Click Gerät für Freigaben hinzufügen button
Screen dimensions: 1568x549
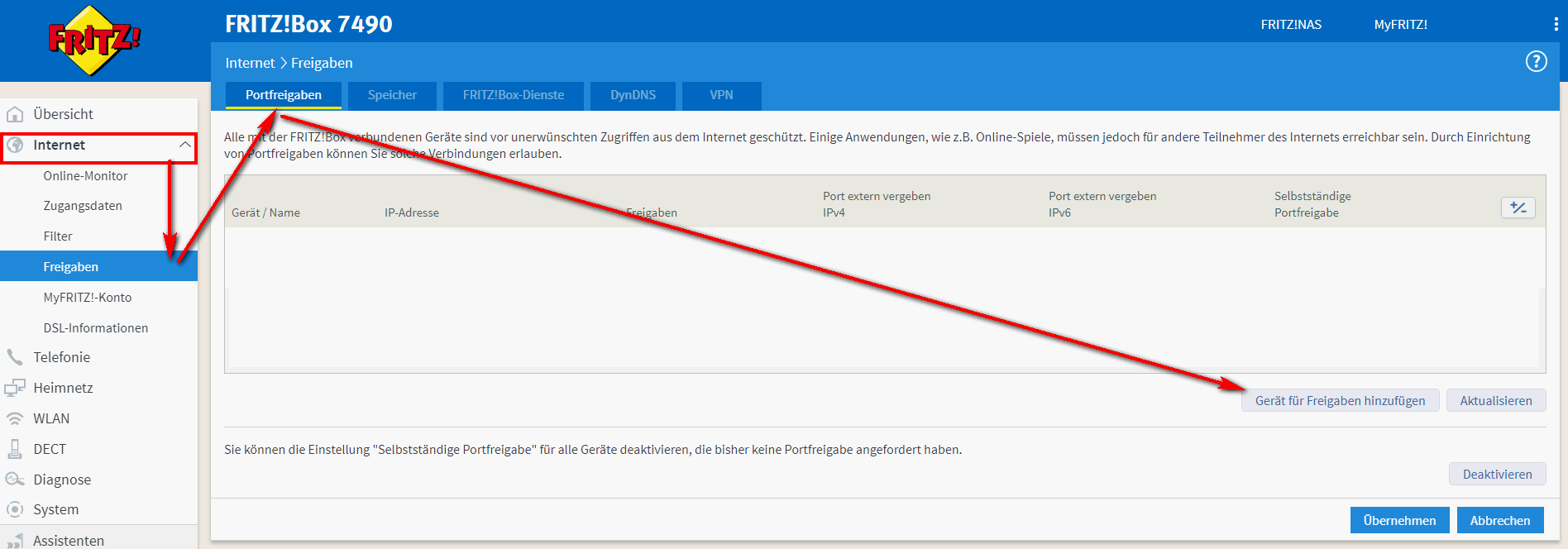coord(1340,401)
